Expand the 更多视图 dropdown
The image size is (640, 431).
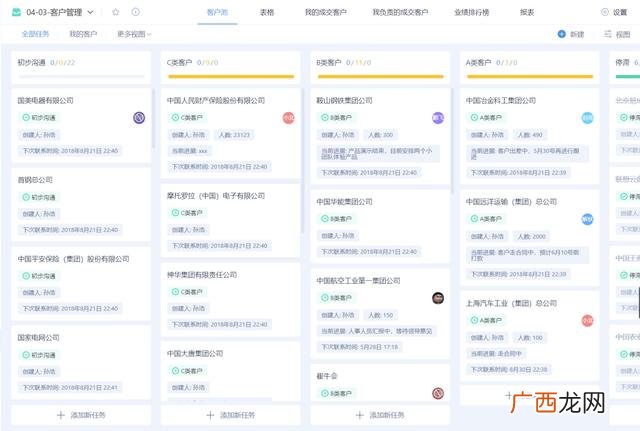(x=134, y=34)
